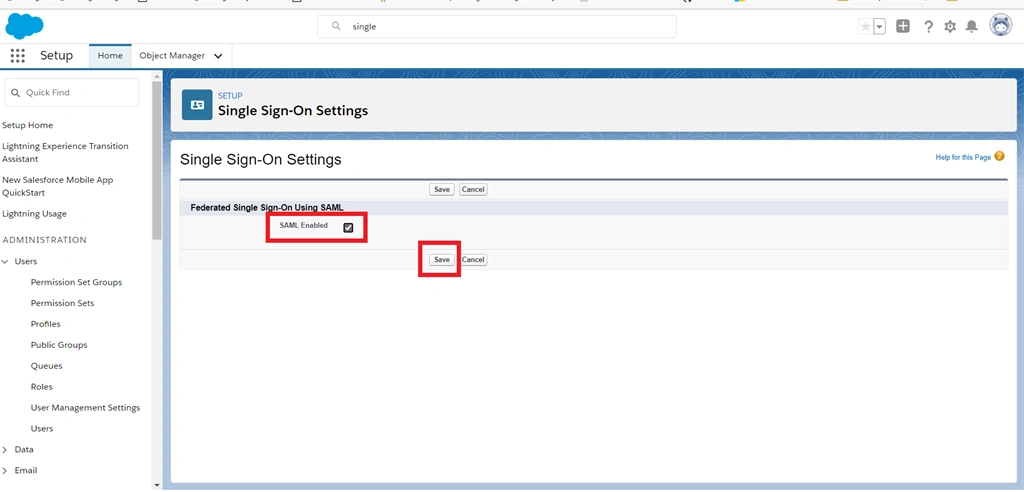Viewport: 1024px width, 492px height.
Task: Click the 'SAML Enabled' label text
Action: [304, 225]
